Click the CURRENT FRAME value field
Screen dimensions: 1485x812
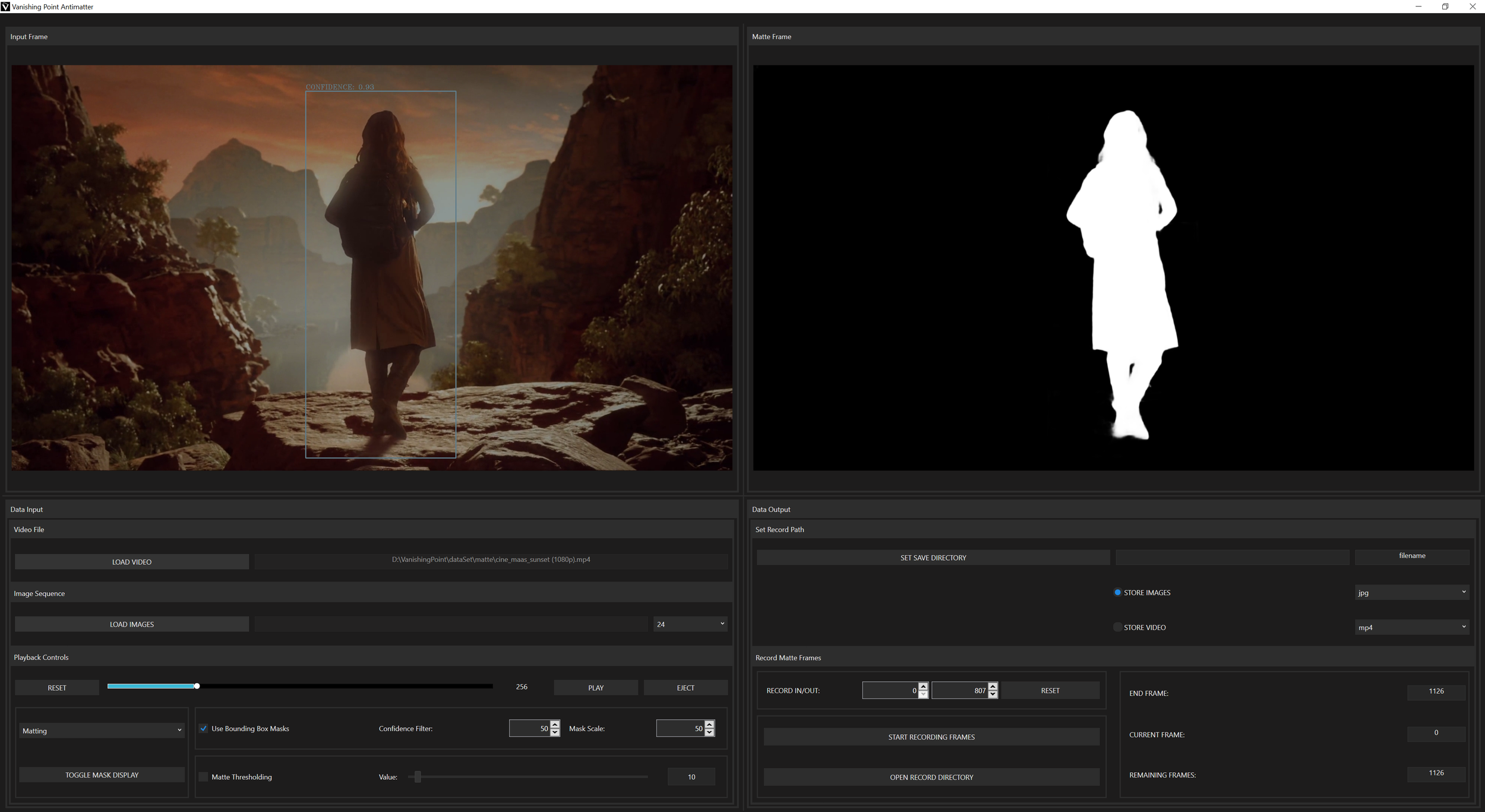click(x=1436, y=733)
